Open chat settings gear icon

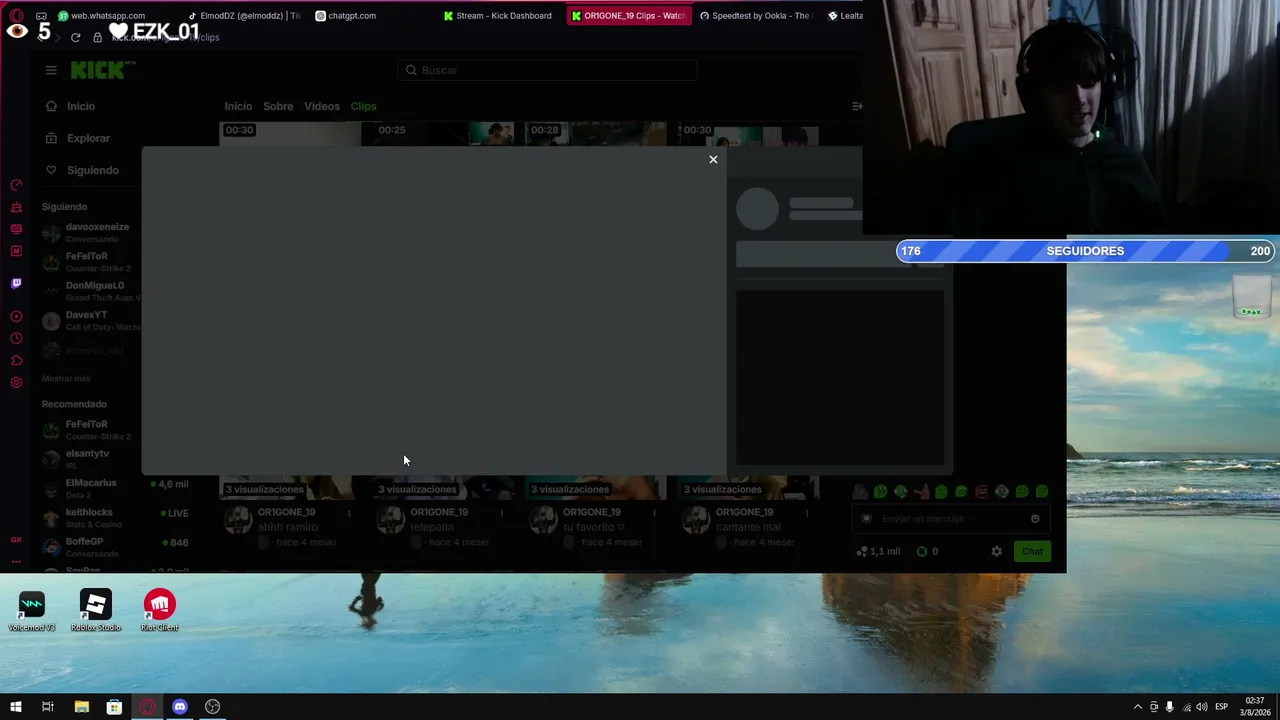click(996, 551)
